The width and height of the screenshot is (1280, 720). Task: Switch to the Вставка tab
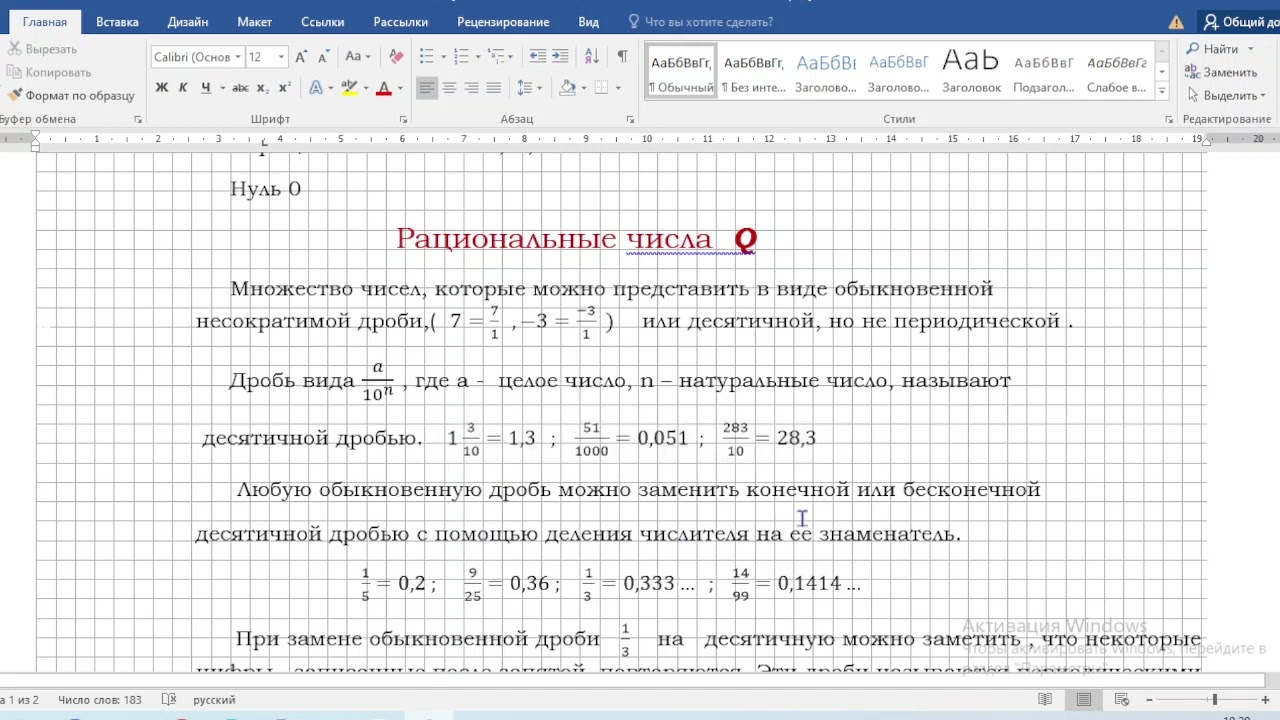(117, 22)
